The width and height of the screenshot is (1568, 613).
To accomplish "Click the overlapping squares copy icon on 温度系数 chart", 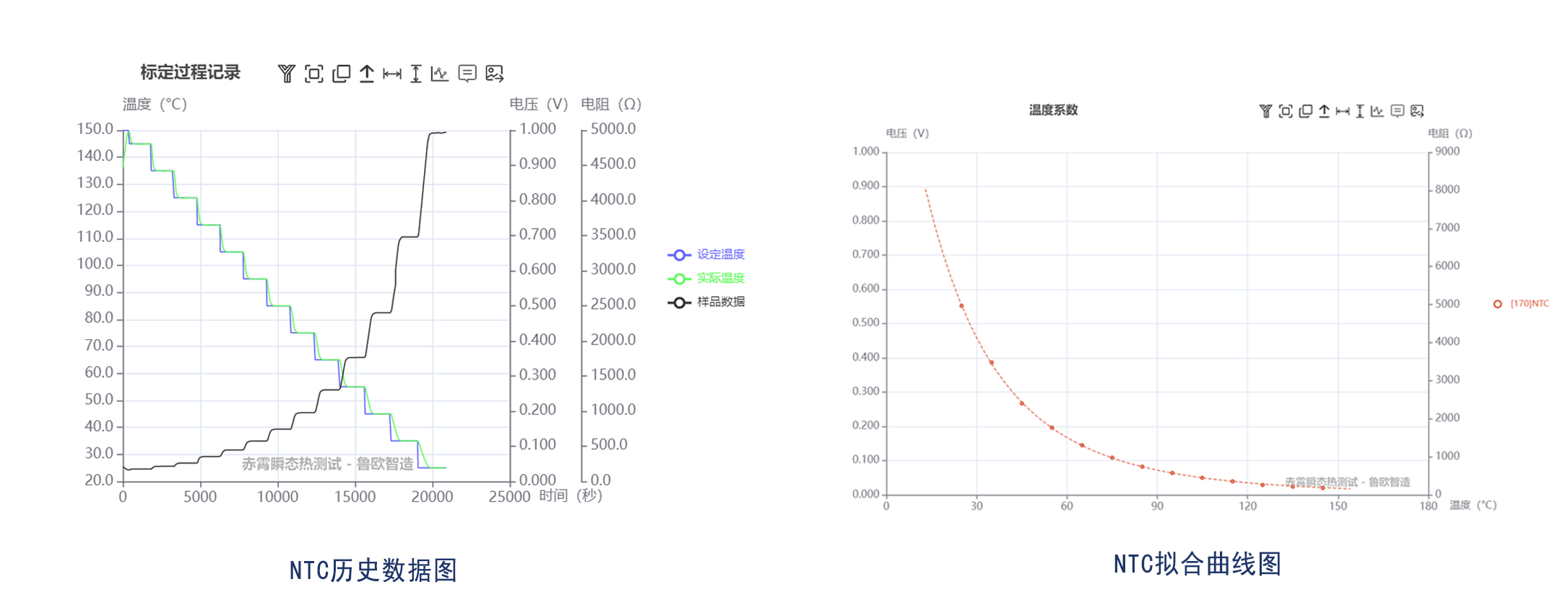I will [1306, 111].
